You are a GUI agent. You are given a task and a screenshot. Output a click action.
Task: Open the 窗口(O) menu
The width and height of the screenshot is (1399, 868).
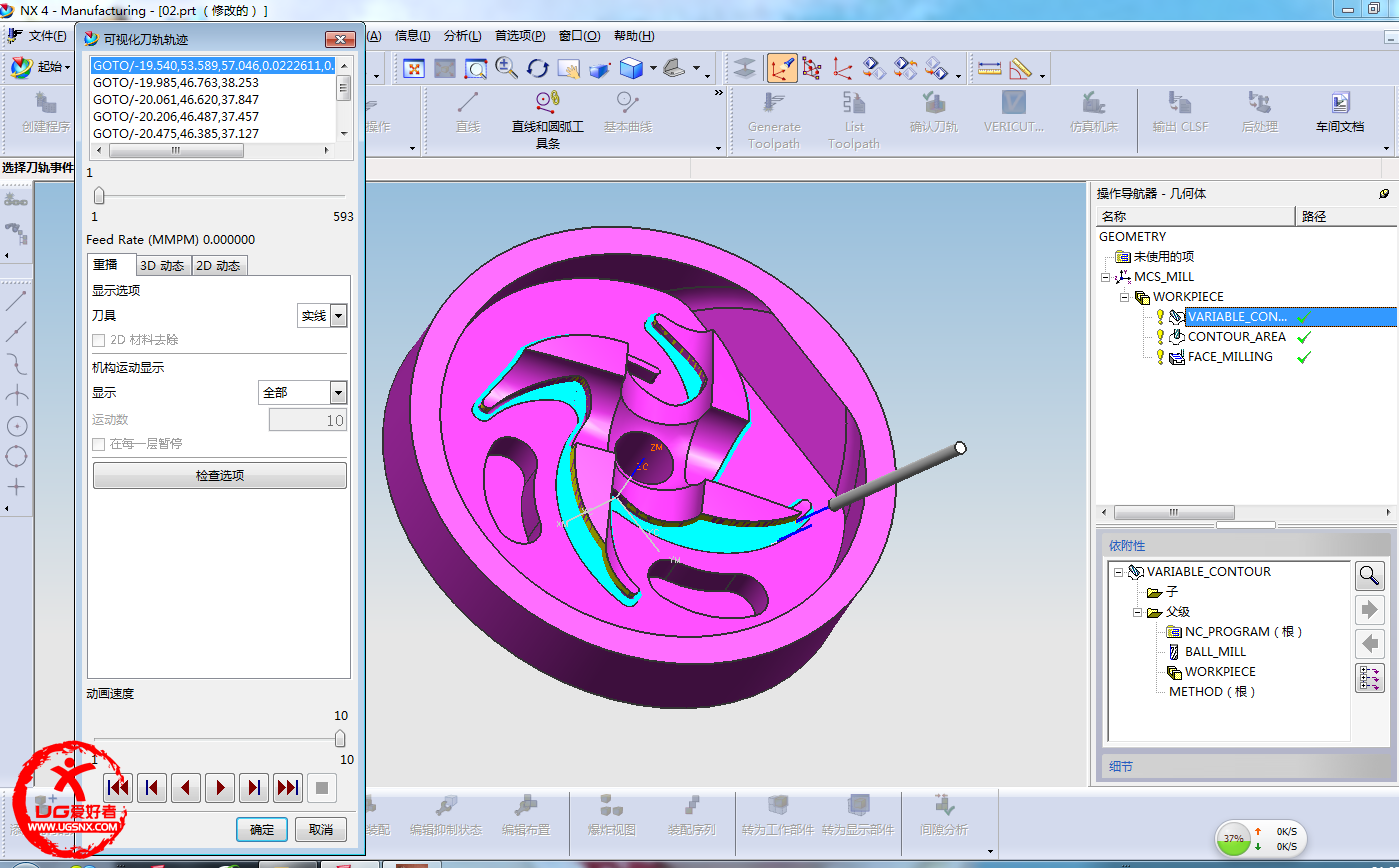580,36
